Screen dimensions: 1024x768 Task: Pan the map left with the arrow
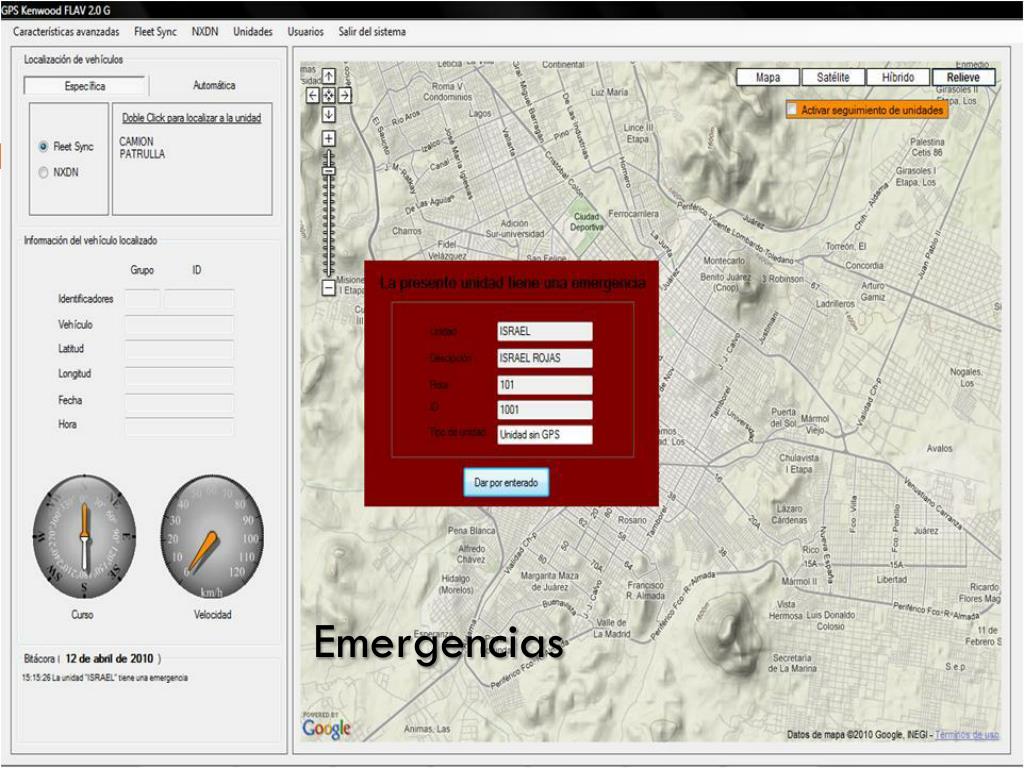(313, 95)
